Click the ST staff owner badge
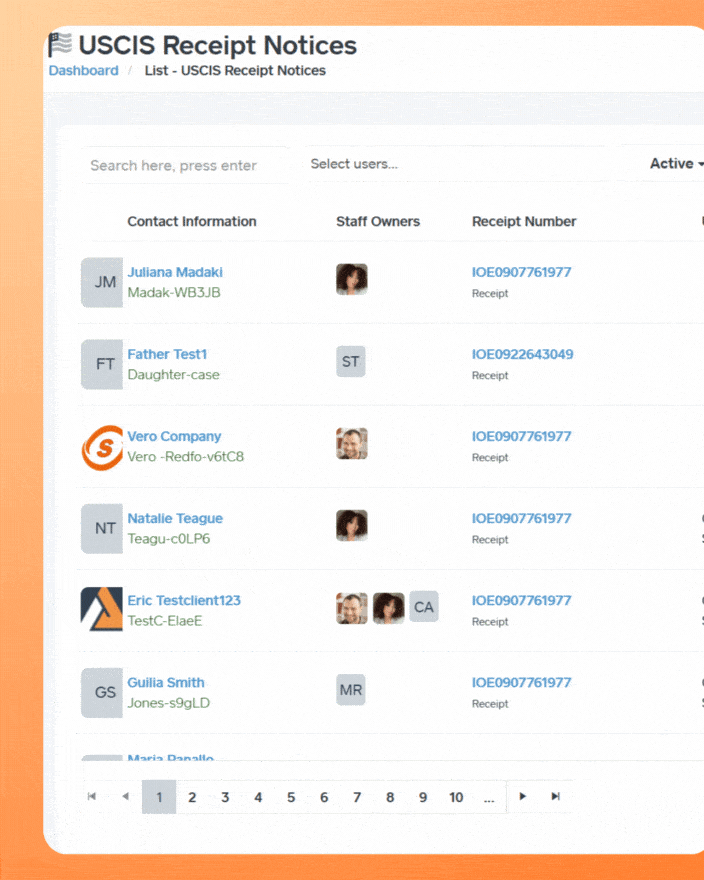 tap(350, 362)
